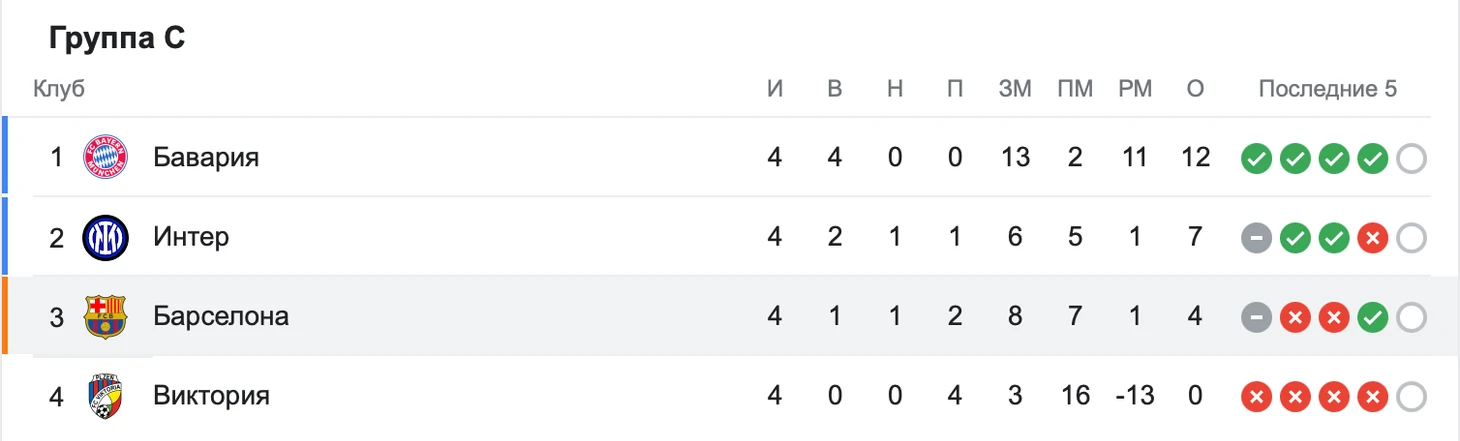1460x441 pixels.
Task: Click the Клуб column header
Action: (x=59, y=89)
